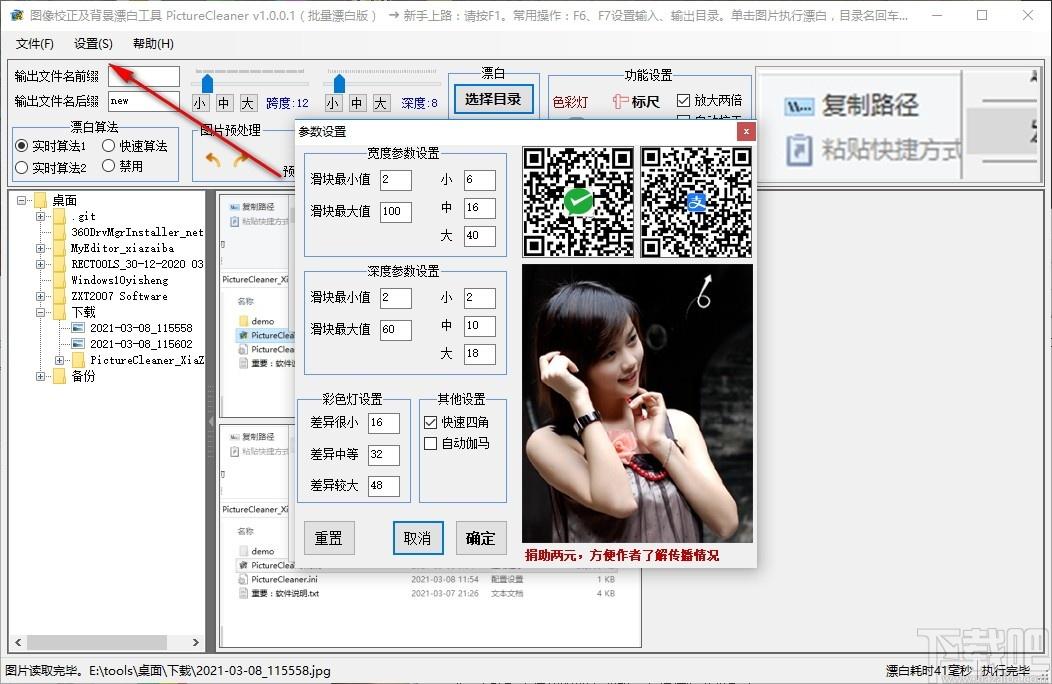
Task: Click the folder icon of RECTOOLS_30-12-2020
Action: tap(59, 264)
